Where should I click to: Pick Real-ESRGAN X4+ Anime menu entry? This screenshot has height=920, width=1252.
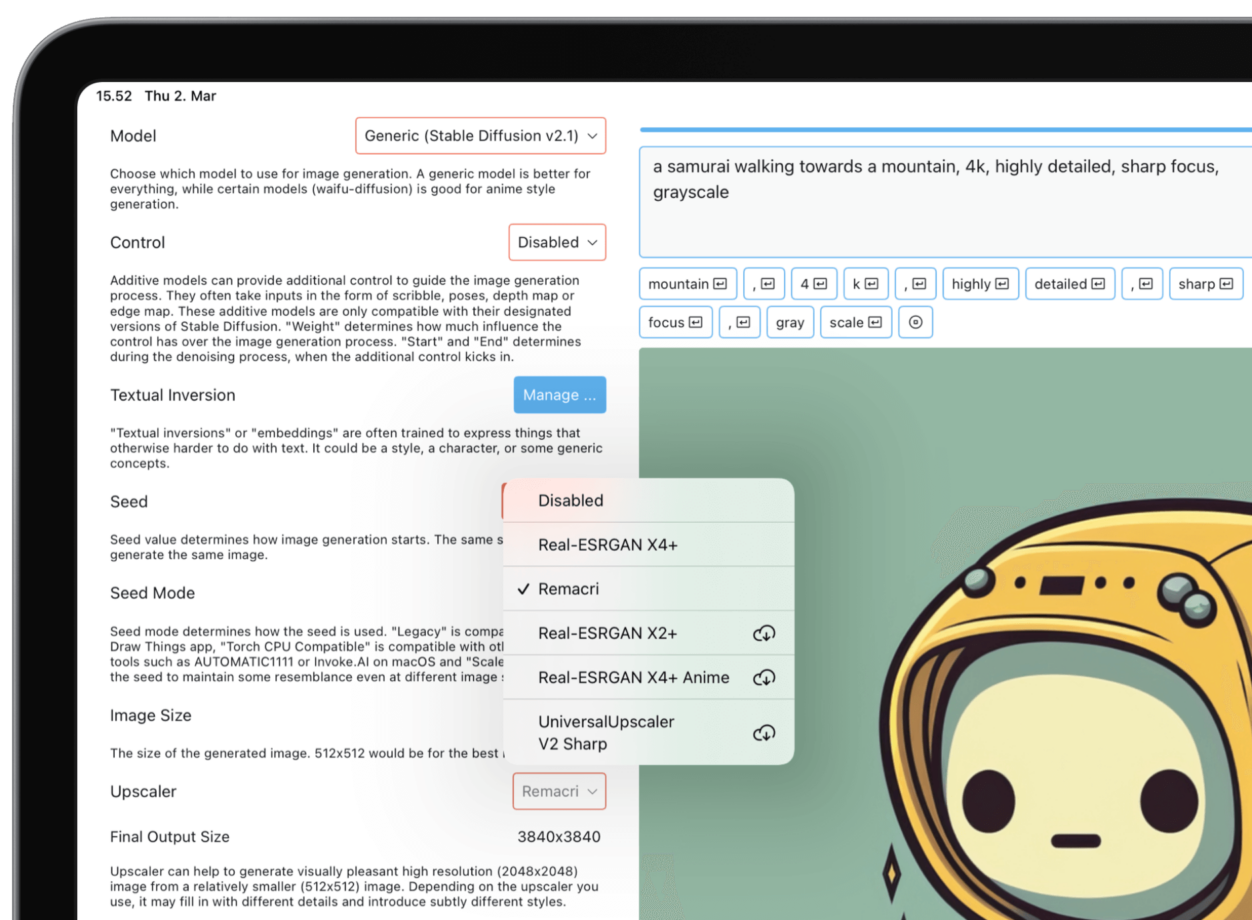coord(633,677)
